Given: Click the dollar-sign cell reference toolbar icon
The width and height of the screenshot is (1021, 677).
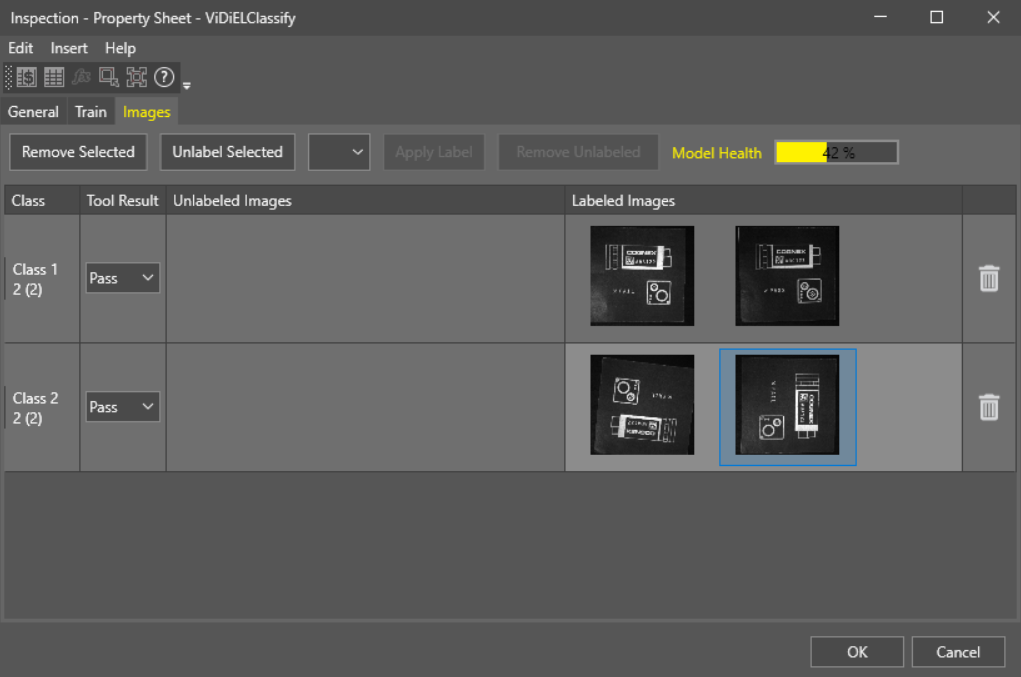Looking at the screenshot, I should (27, 77).
